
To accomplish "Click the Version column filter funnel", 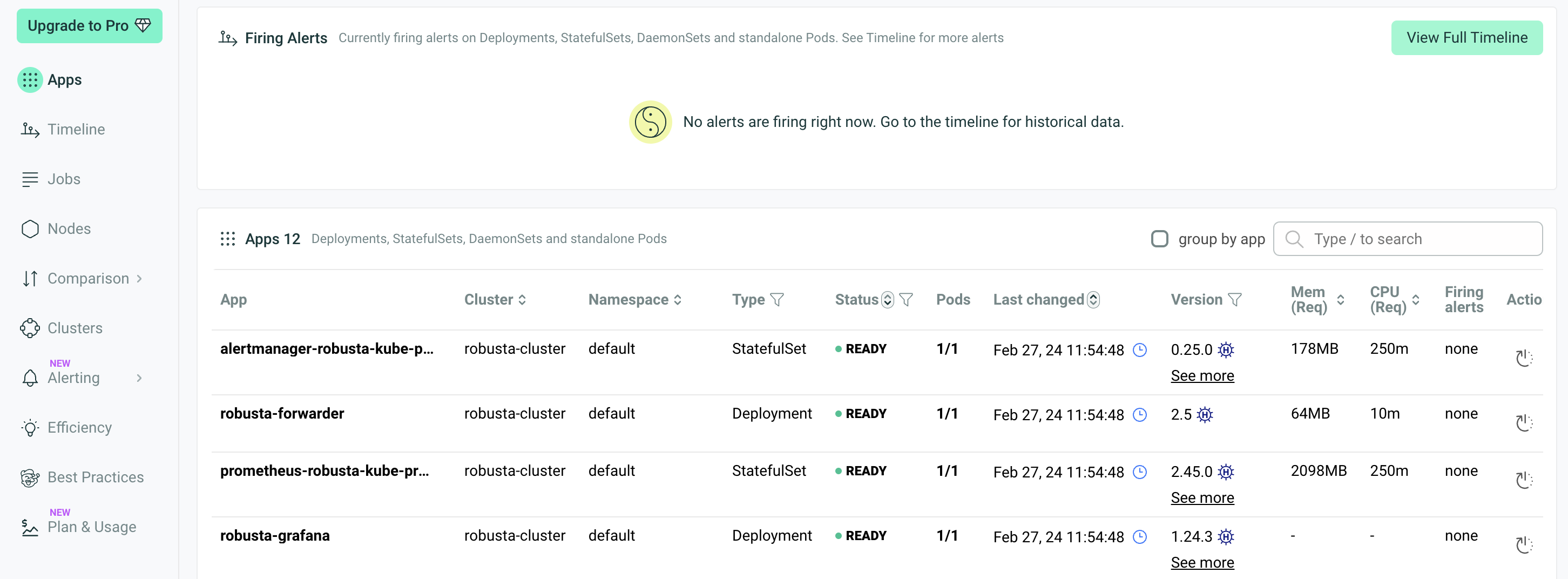I will 1234,300.
